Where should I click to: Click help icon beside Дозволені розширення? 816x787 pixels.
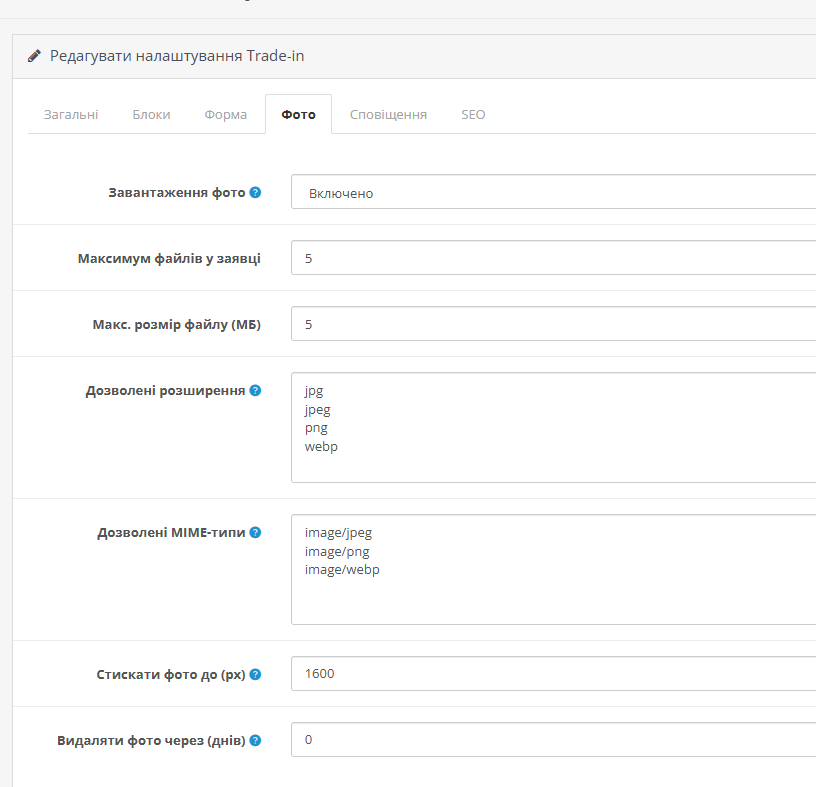[255, 390]
